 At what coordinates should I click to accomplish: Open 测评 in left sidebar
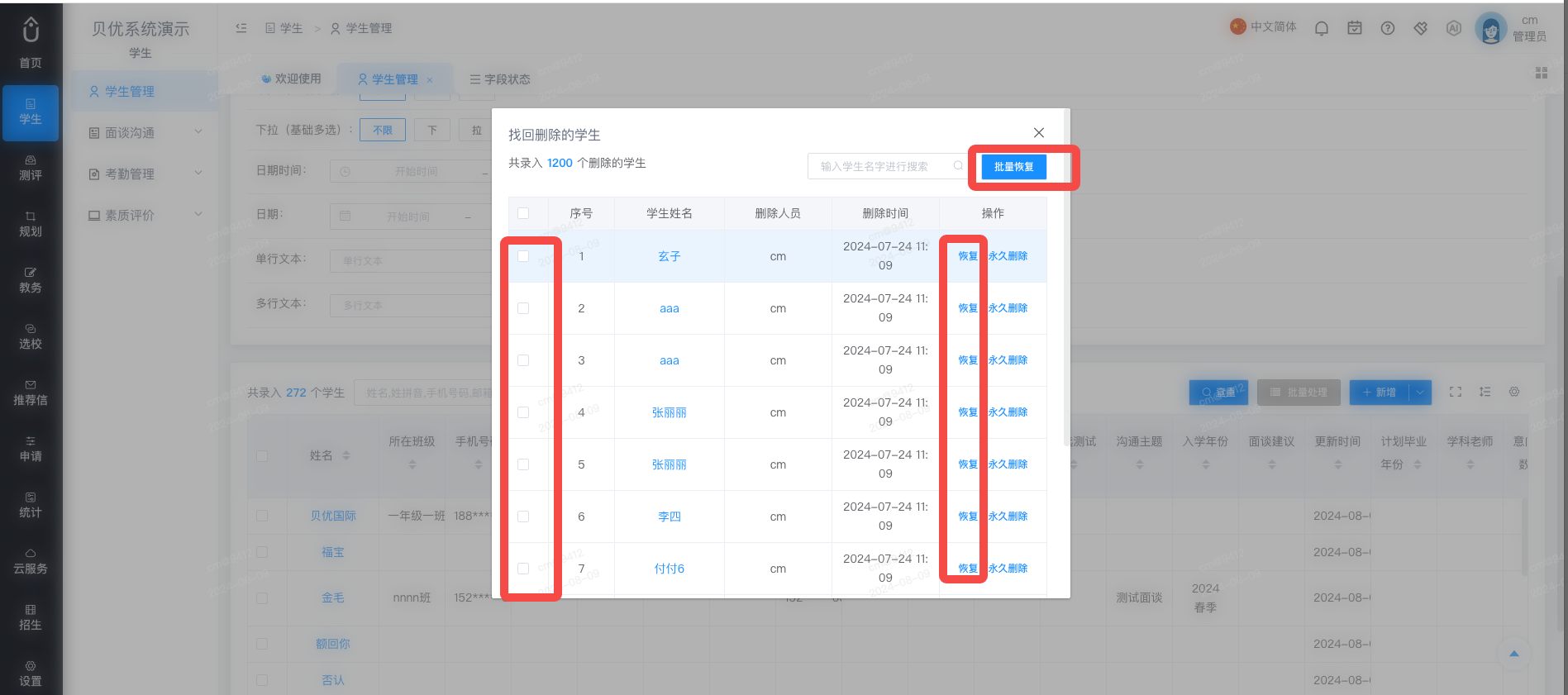(x=31, y=169)
